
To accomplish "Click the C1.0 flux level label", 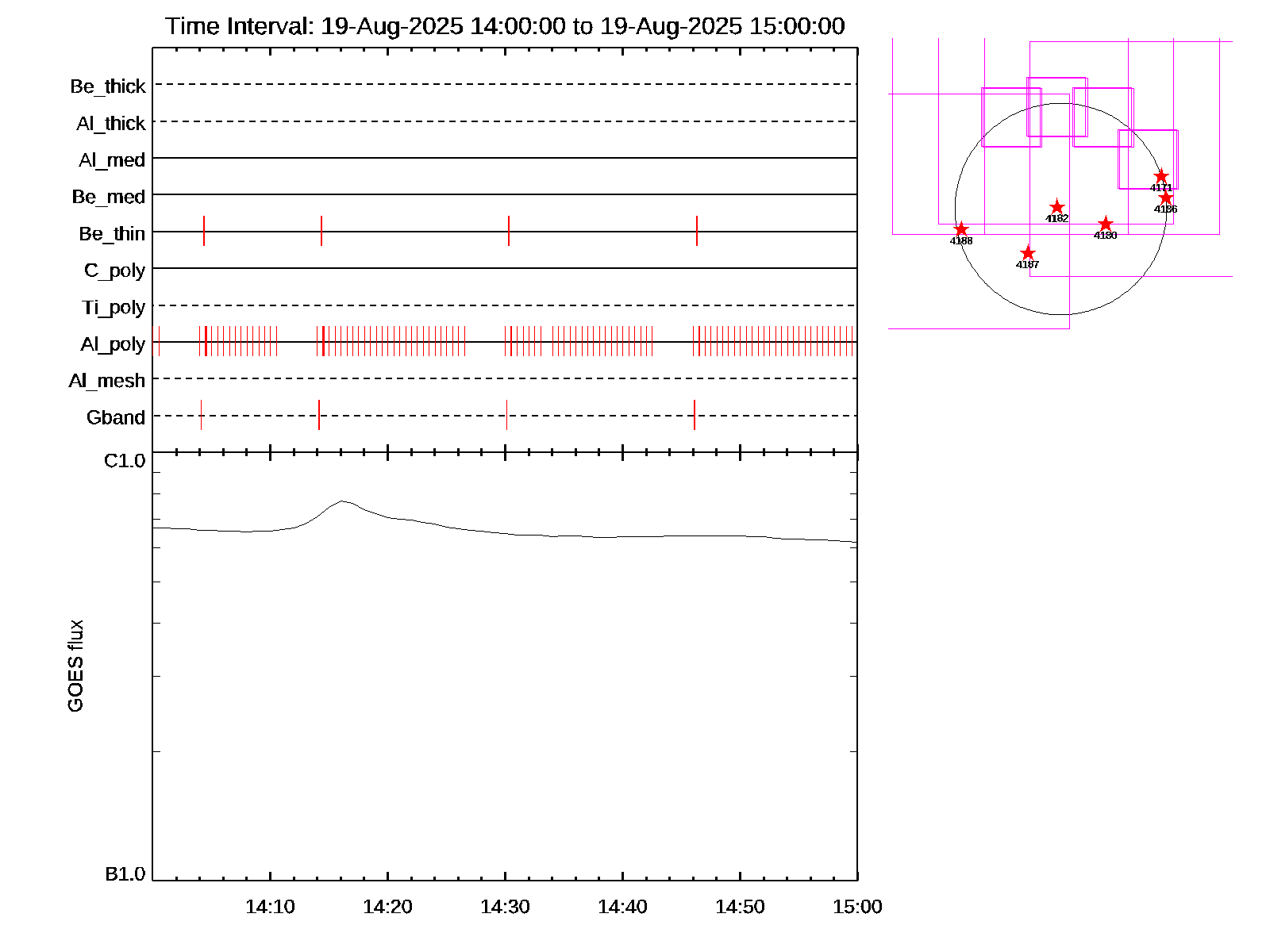I will click(125, 461).
